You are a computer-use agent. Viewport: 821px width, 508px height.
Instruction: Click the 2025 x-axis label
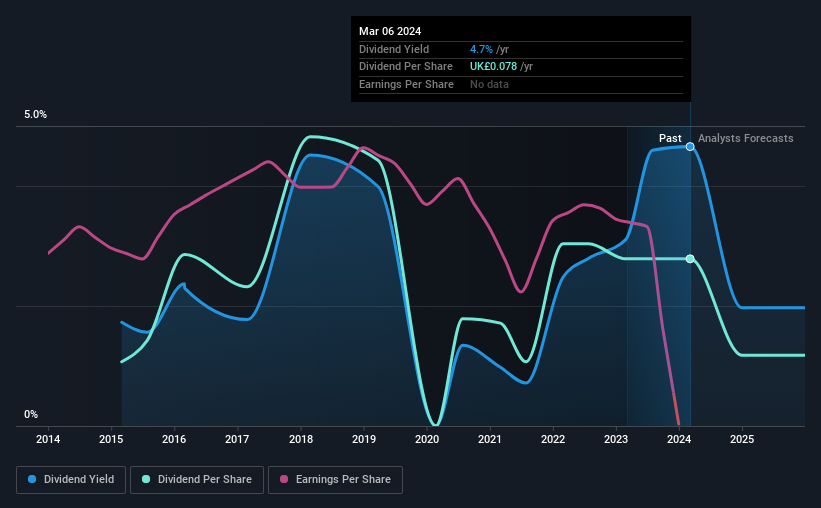[x=742, y=439]
